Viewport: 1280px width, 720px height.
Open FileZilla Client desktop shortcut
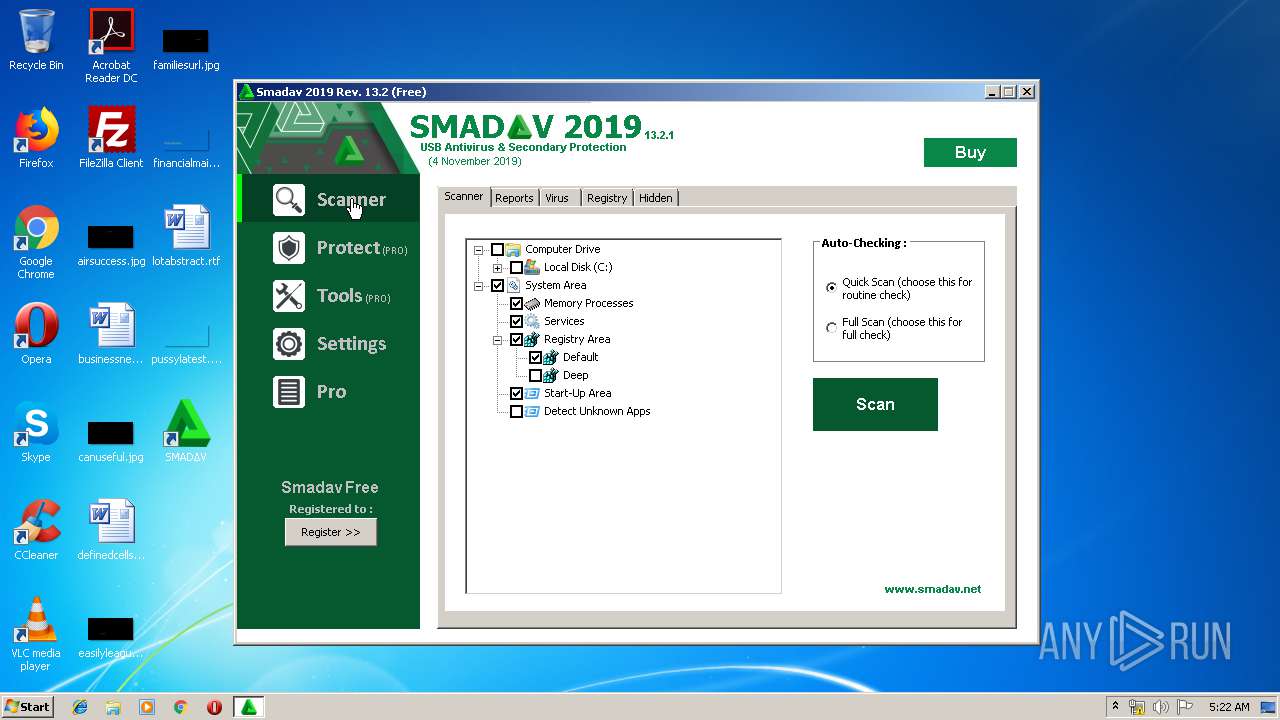(x=111, y=138)
